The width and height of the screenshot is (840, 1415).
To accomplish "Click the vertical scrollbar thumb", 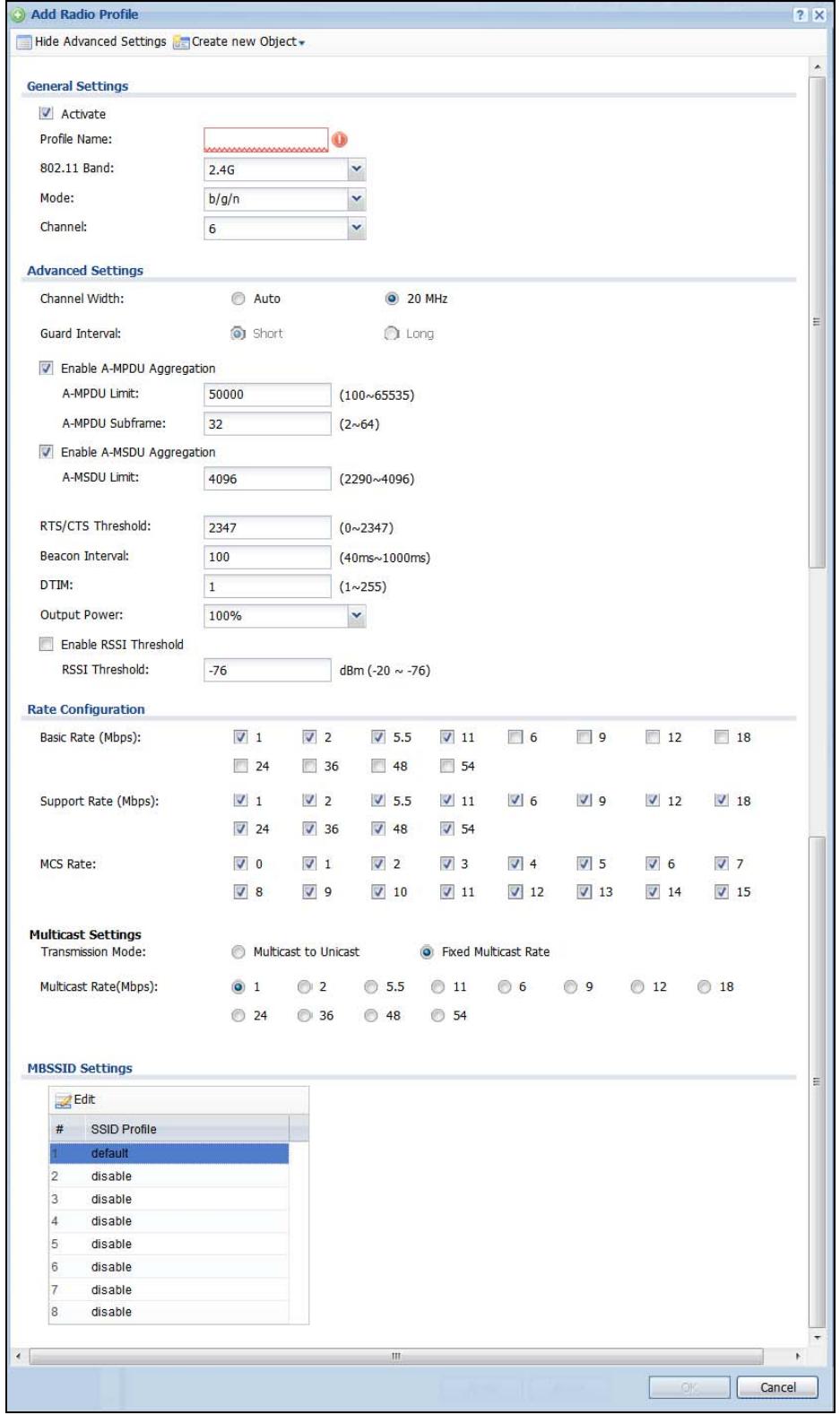I will click(817, 321).
